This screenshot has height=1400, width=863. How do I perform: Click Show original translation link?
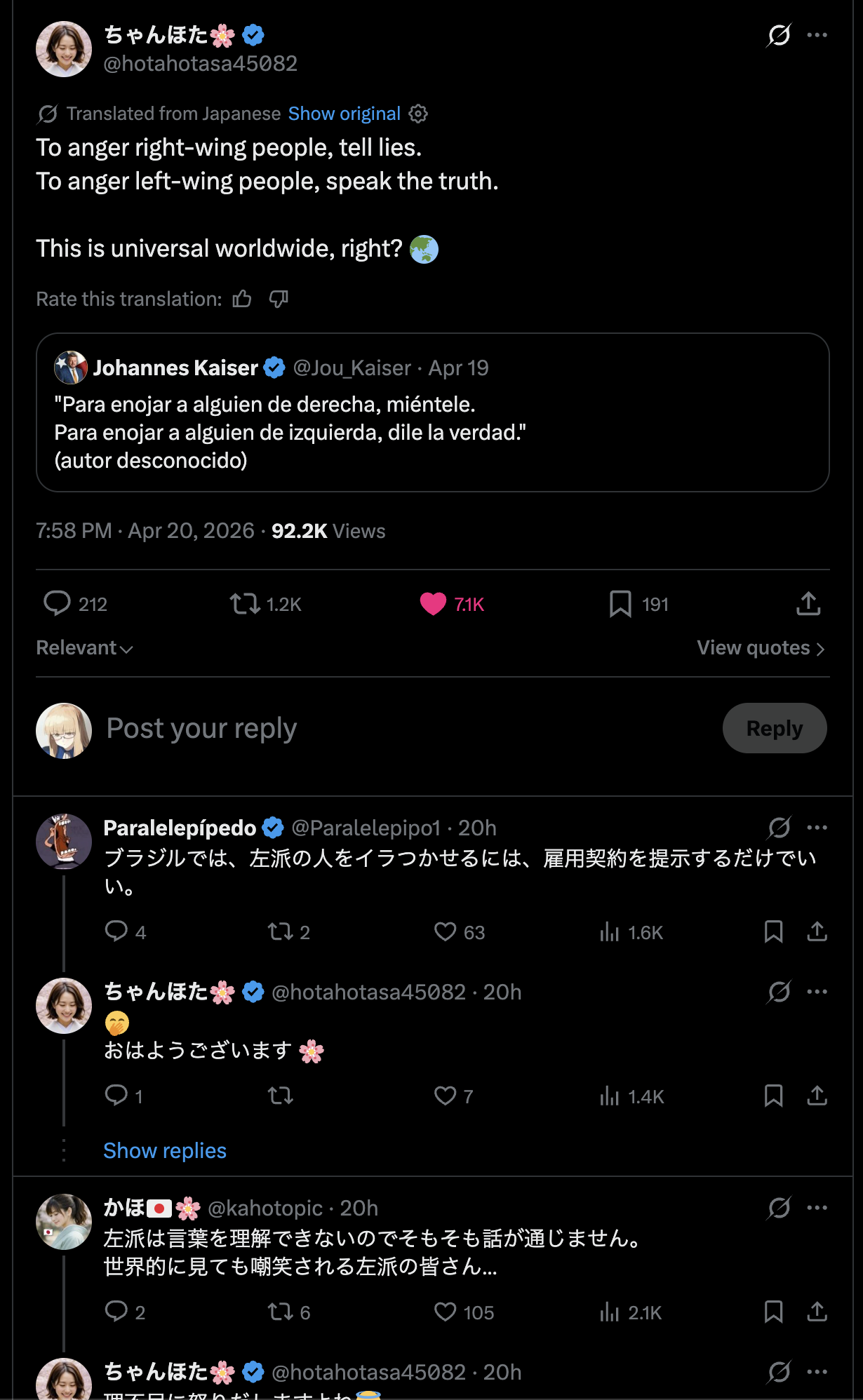(344, 114)
